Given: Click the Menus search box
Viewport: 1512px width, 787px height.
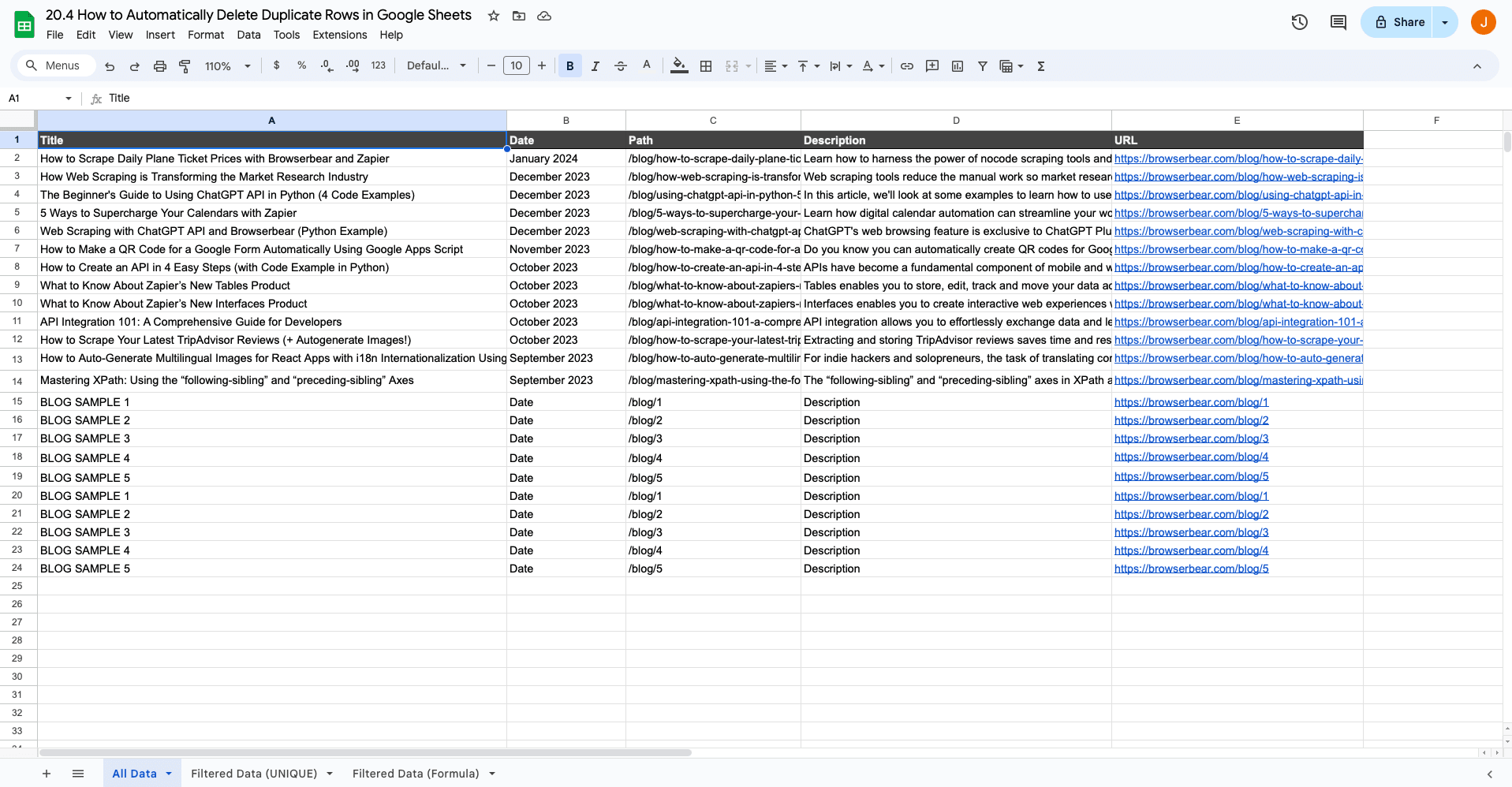Looking at the screenshot, I should click(57, 65).
